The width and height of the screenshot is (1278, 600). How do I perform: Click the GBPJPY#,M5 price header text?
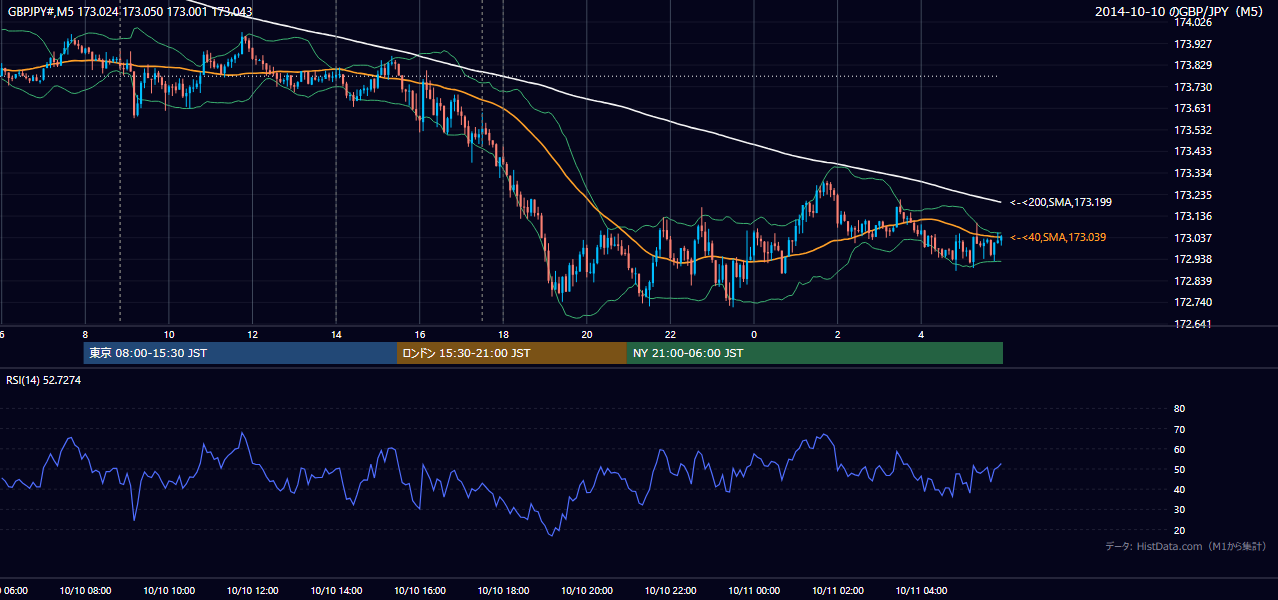pos(130,12)
